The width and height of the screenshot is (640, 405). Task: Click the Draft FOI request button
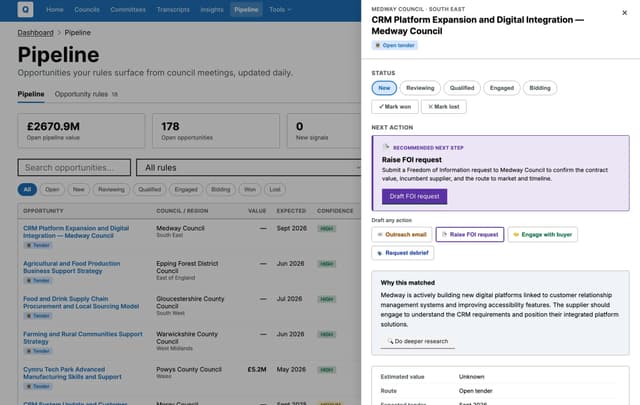tap(414, 196)
